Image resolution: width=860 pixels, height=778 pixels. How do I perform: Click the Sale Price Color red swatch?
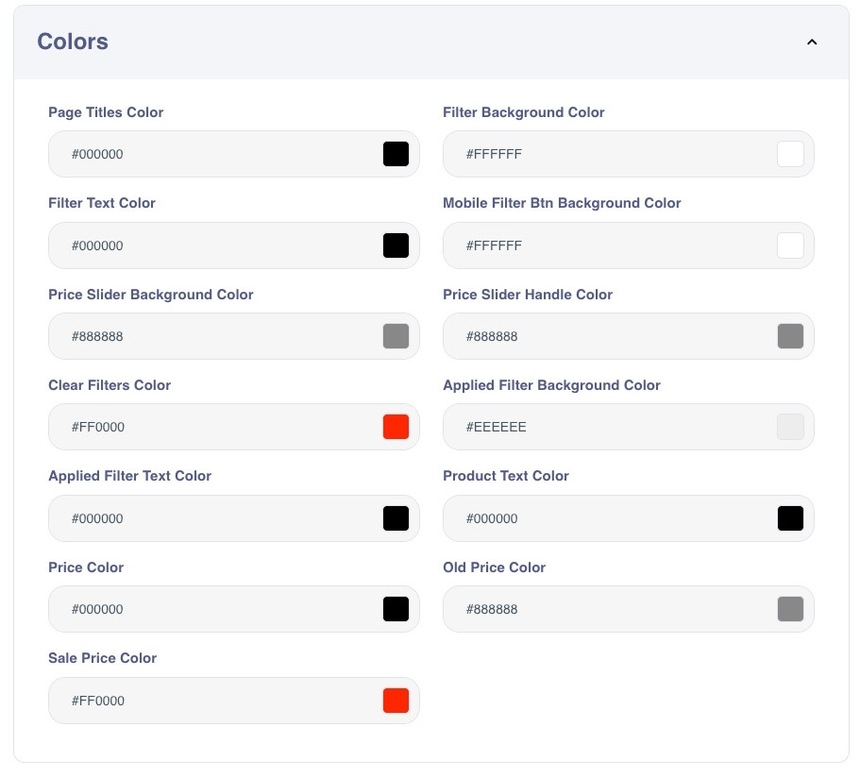396,700
